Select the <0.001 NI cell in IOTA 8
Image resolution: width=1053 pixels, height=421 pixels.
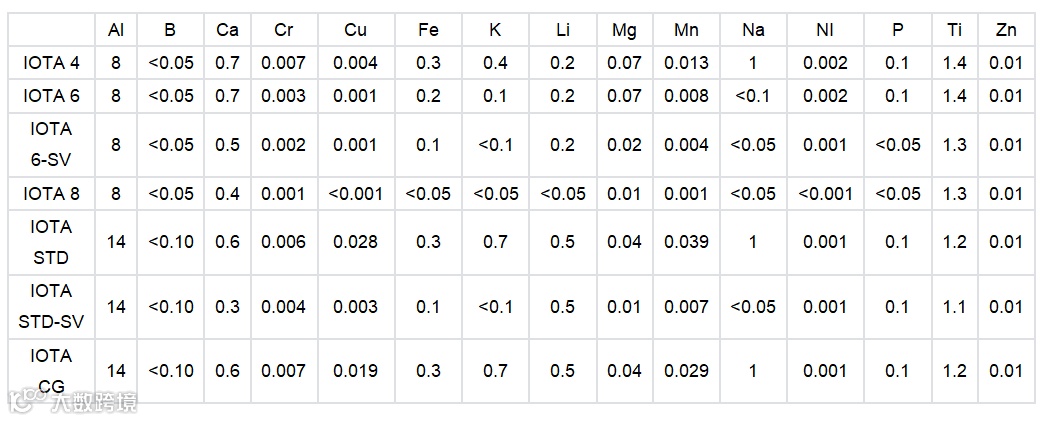pos(825,193)
